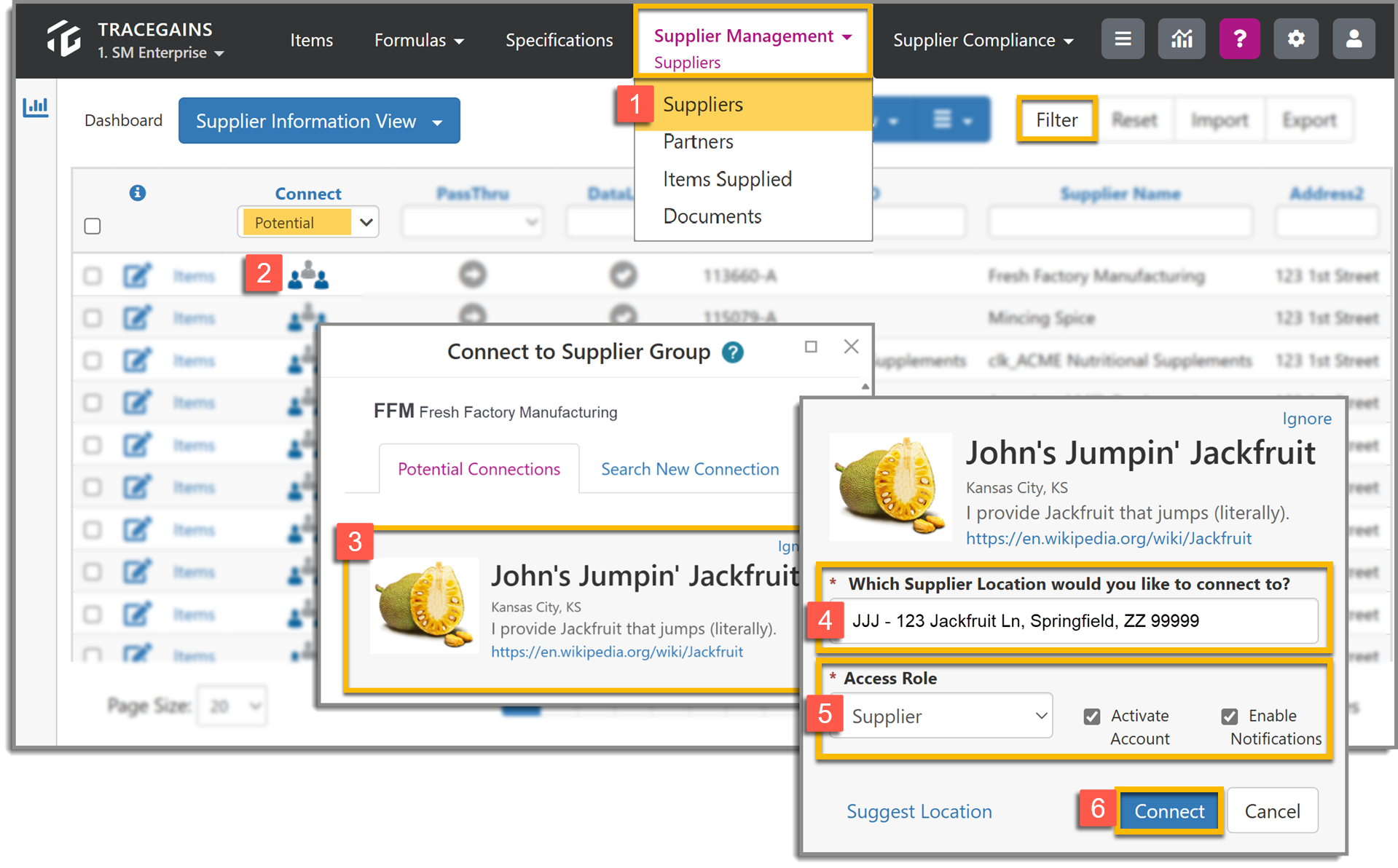Check the Mincing Spice row checkbox

coord(93,318)
